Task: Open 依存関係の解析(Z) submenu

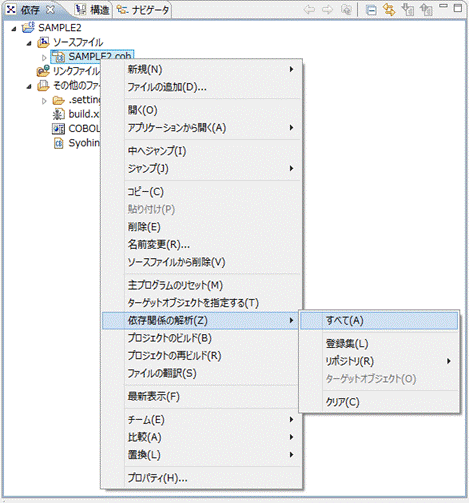Action: (x=200, y=320)
